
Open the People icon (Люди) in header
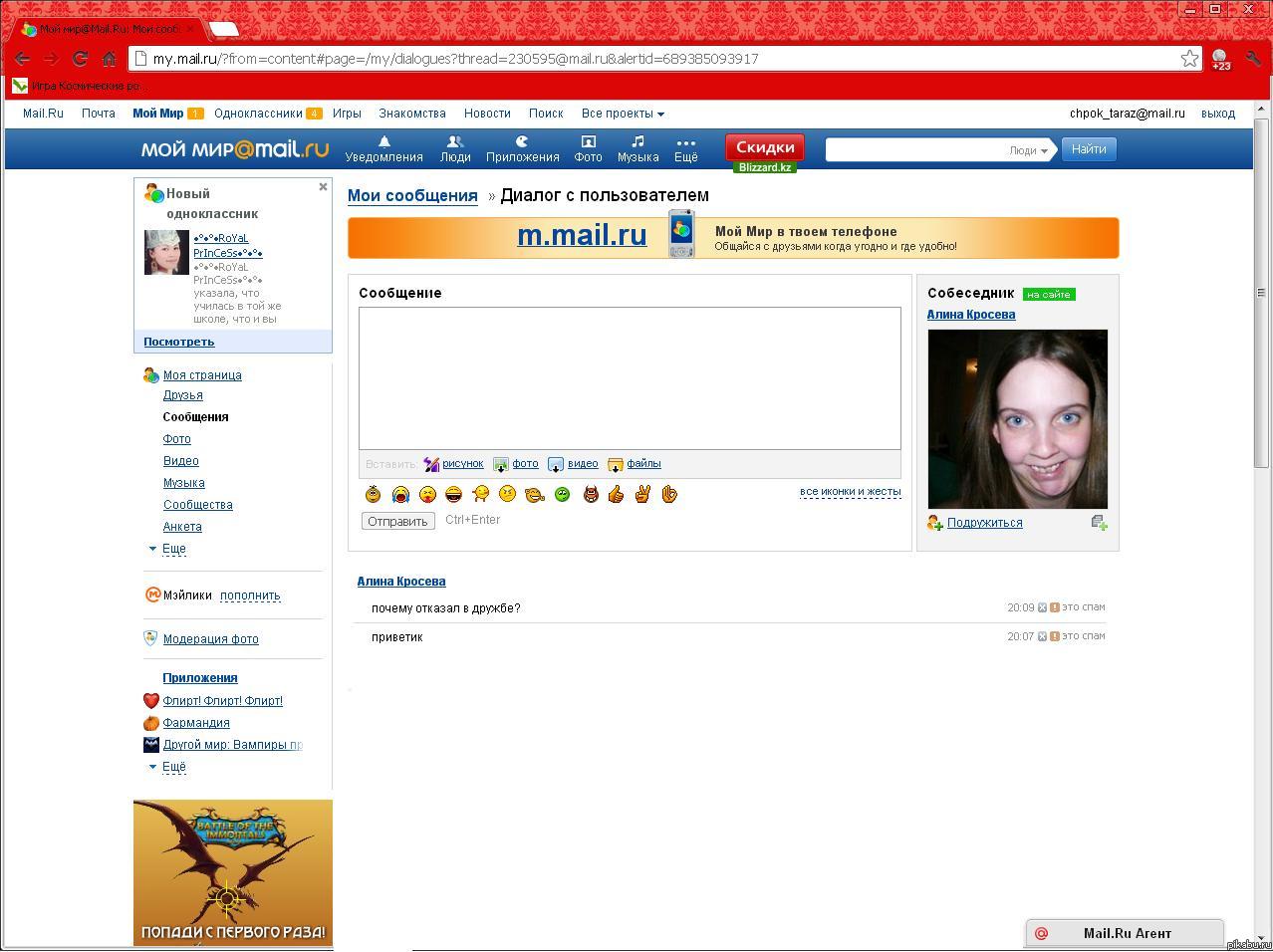[x=455, y=142]
